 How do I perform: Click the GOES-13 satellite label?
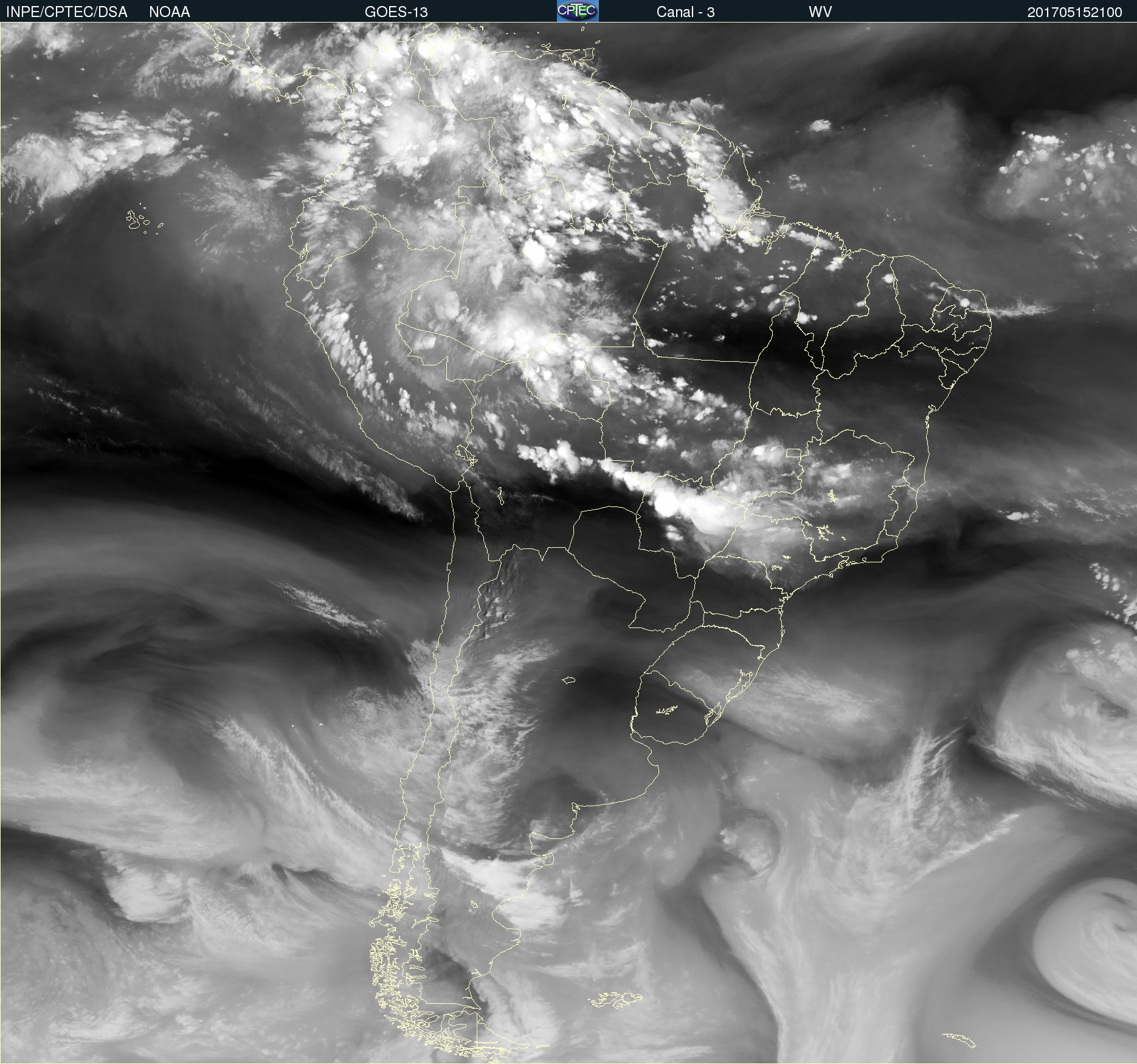396,12
